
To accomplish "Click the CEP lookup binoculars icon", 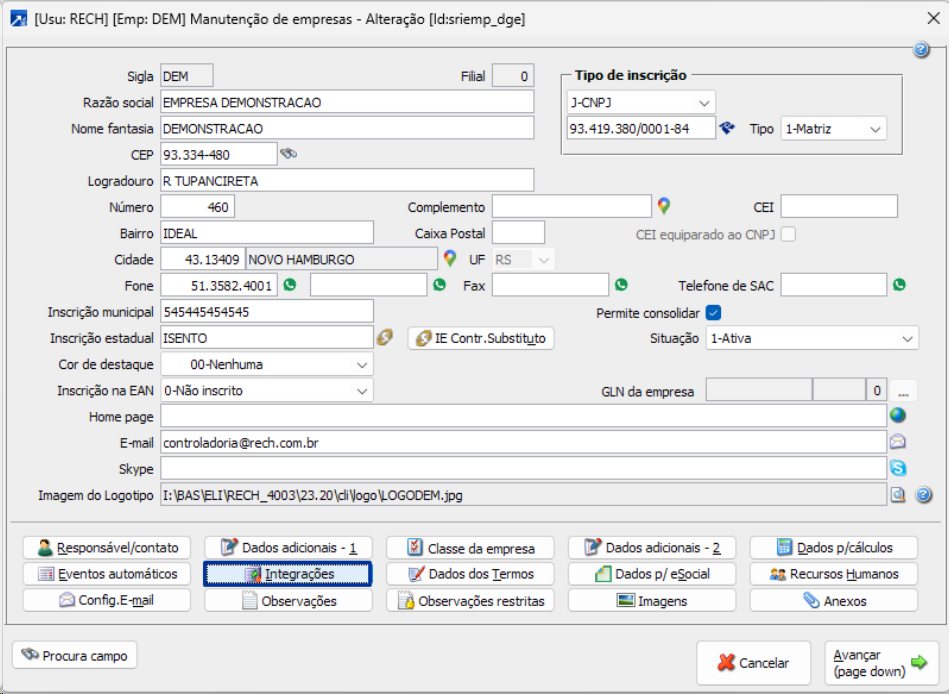I will [x=289, y=154].
